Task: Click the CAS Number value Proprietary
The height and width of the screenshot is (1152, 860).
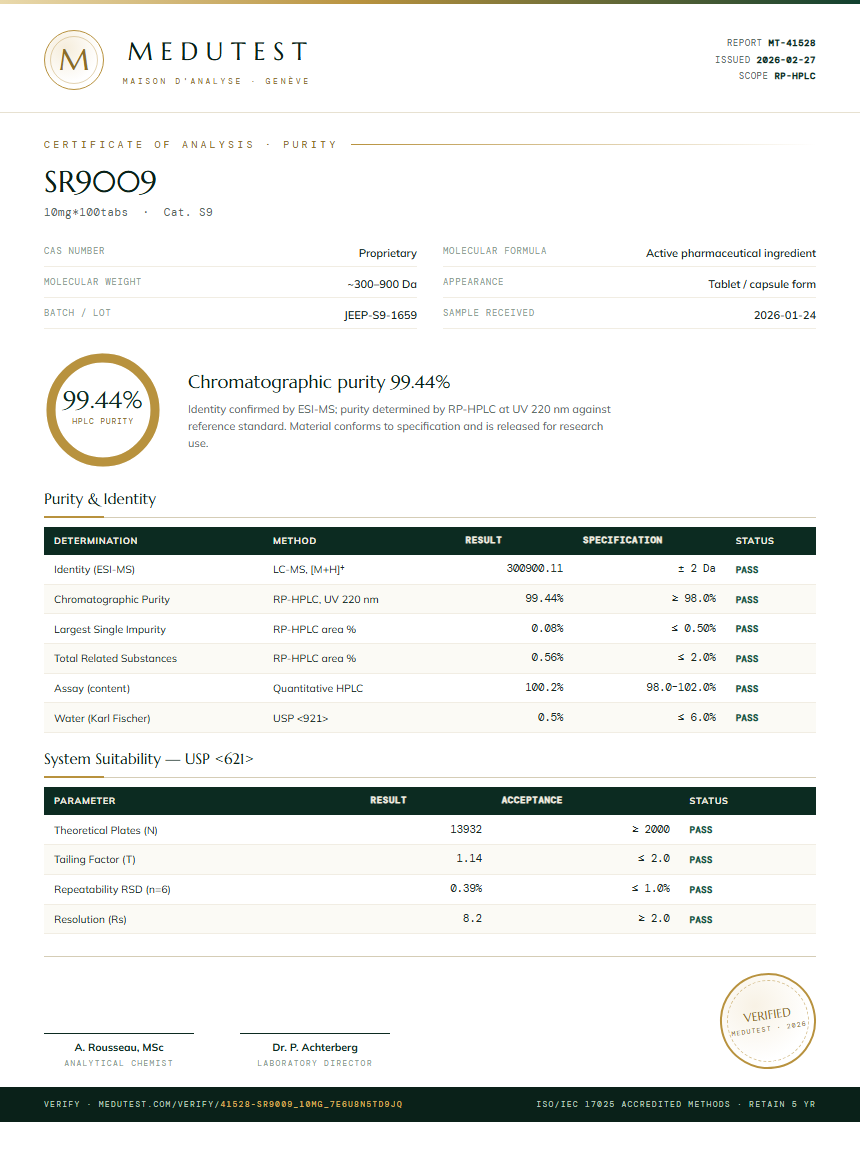Action: coord(388,253)
